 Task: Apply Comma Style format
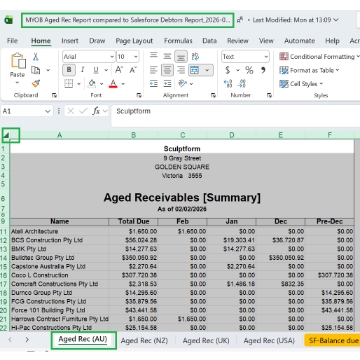(263, 70)
